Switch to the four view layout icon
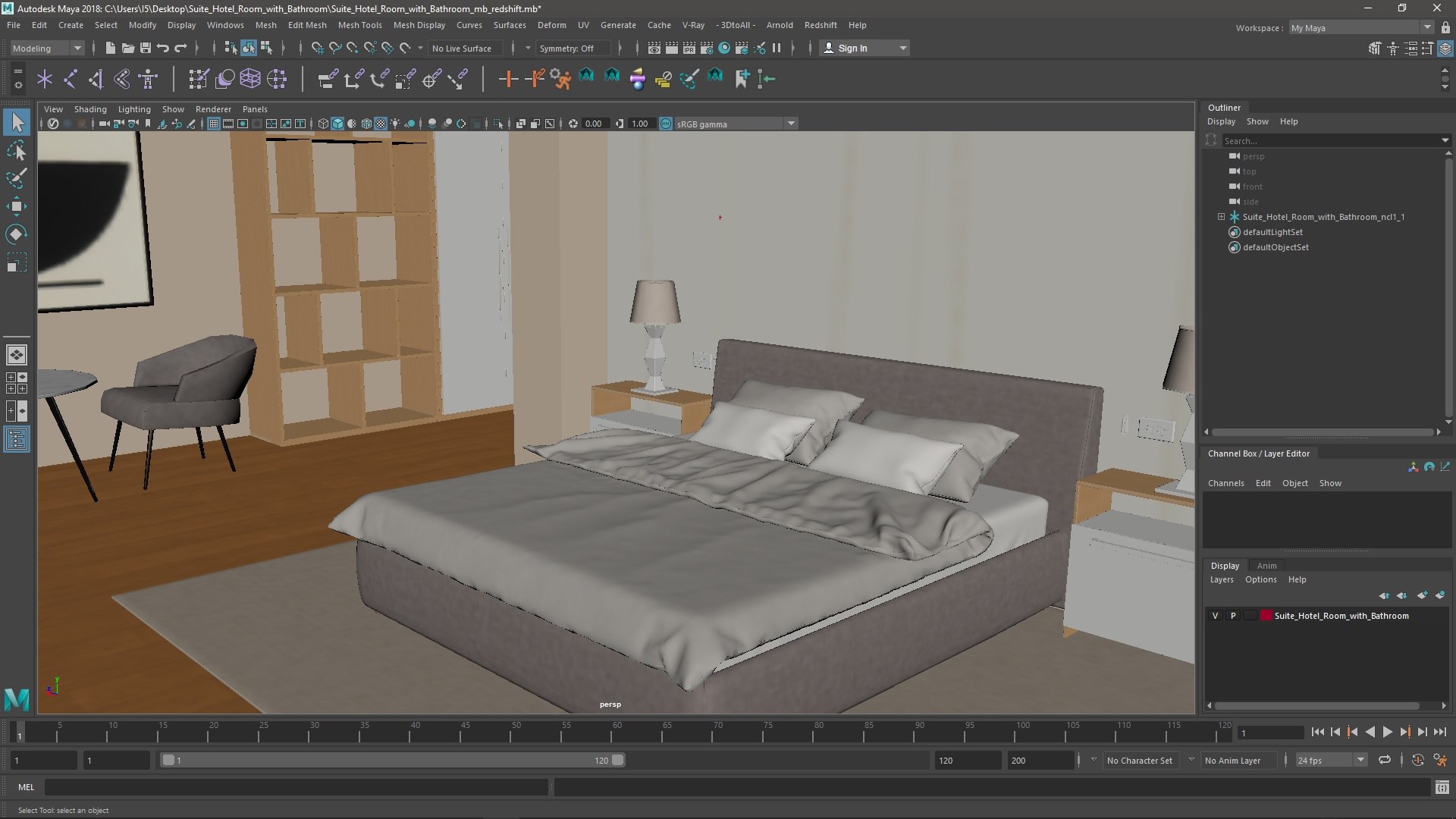1456x819 pixels. 17,383
